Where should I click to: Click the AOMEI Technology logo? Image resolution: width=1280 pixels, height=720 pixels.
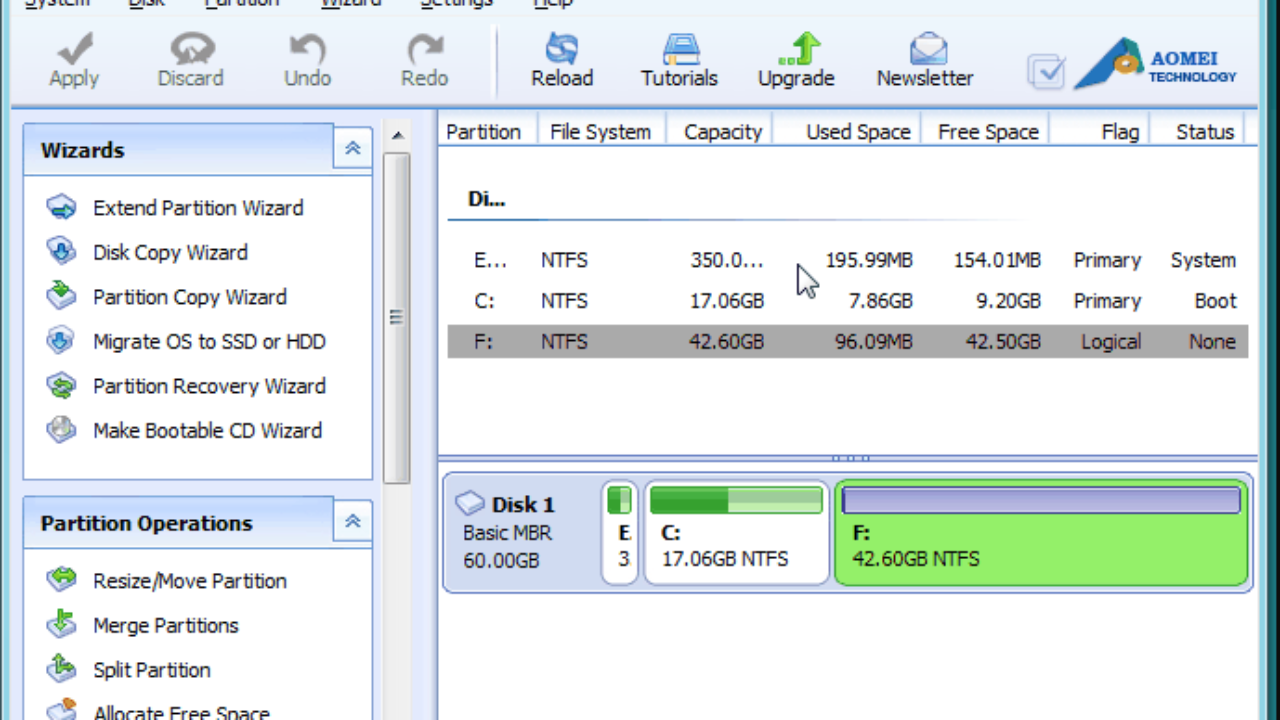click(1157, 63)
